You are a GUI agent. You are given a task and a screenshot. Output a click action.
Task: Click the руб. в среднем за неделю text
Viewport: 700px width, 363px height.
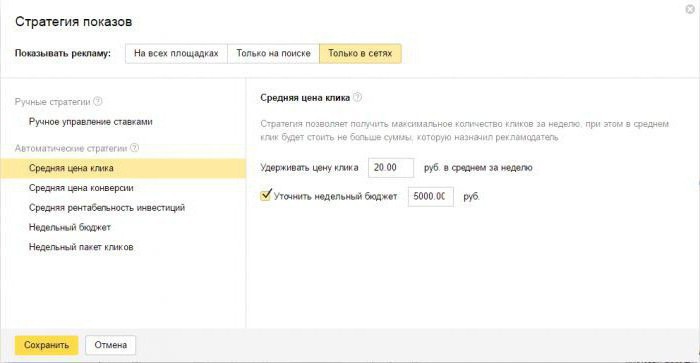tap(478, 168)
